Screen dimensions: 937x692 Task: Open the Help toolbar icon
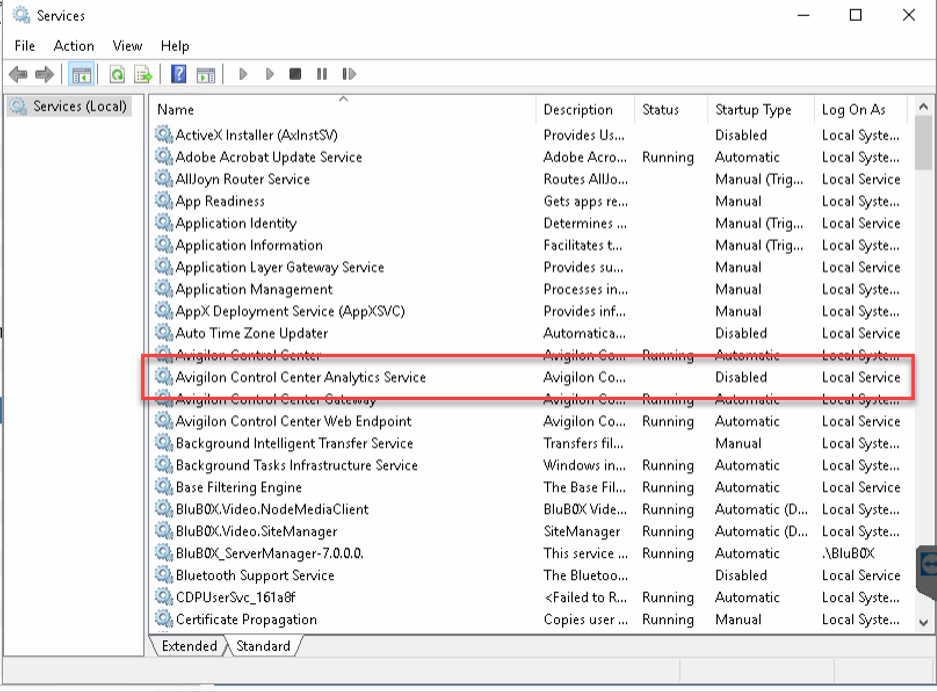tap(178, 74)
